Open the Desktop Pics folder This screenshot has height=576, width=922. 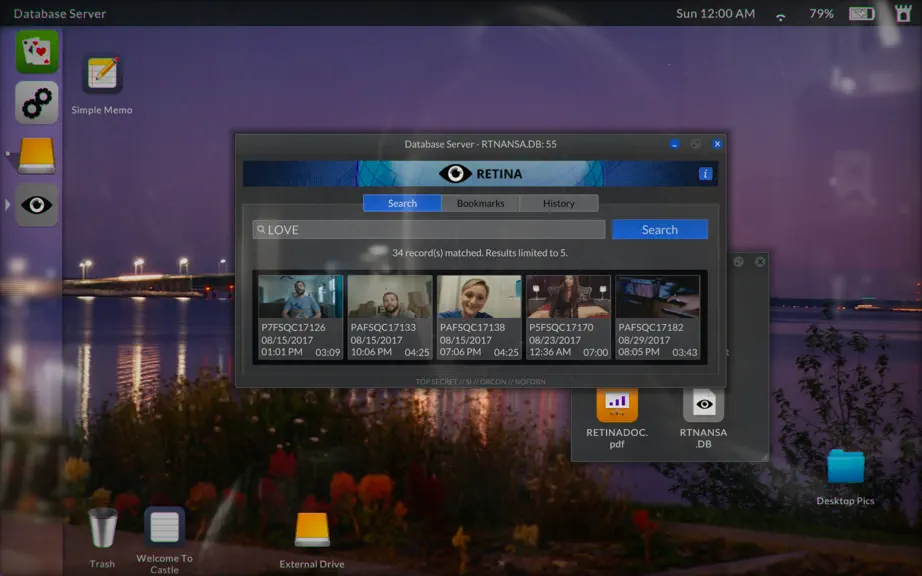pyautogui.click(x=846, y=467)
